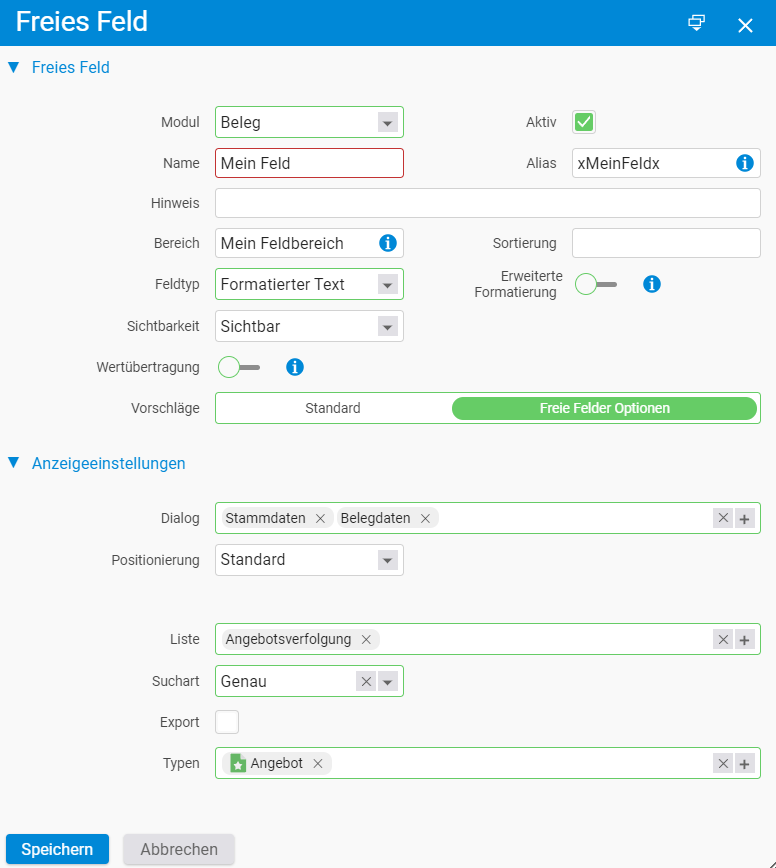Click the Speichern button
The image size is (776, 868).
pyautogui.click(x=58, y=849)
